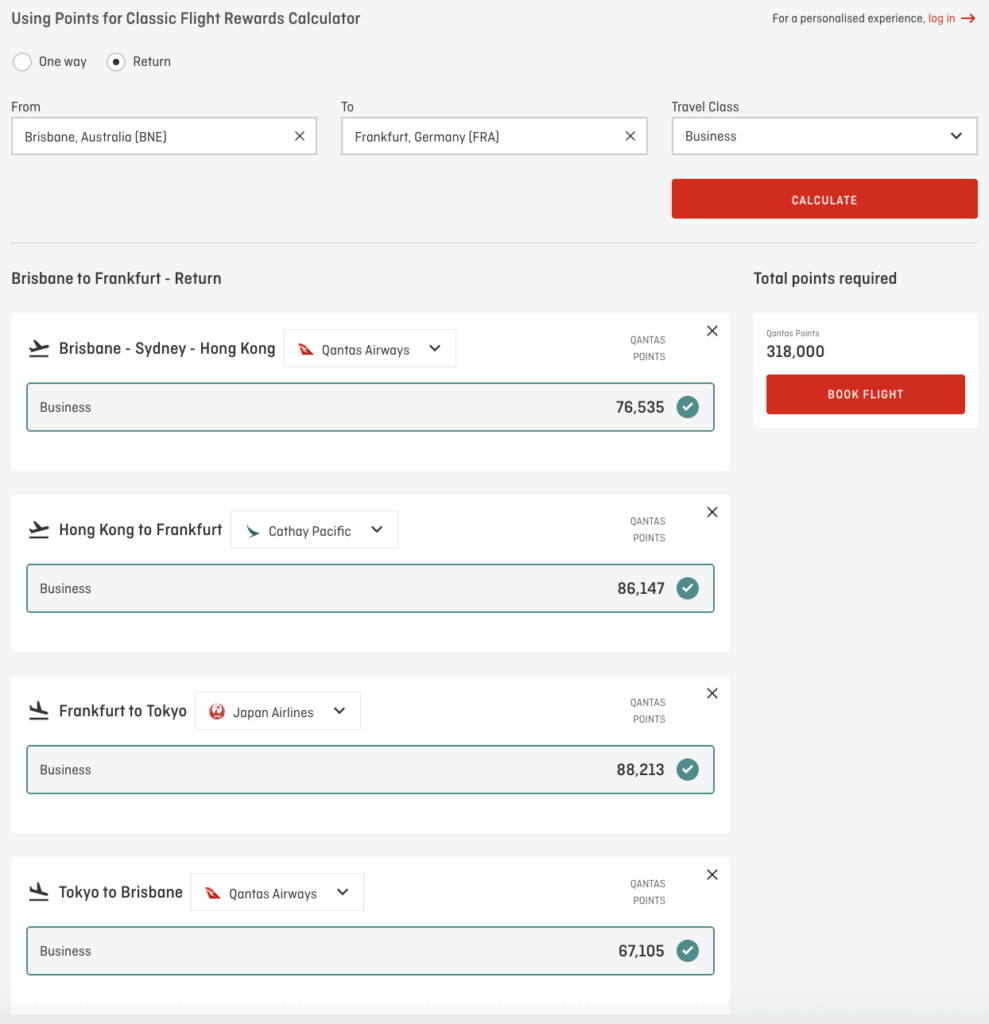This screenshot has width=989, height=1024.
Task: Clear the Brisbane origin field with X
Action: click(x=300, y=136)
